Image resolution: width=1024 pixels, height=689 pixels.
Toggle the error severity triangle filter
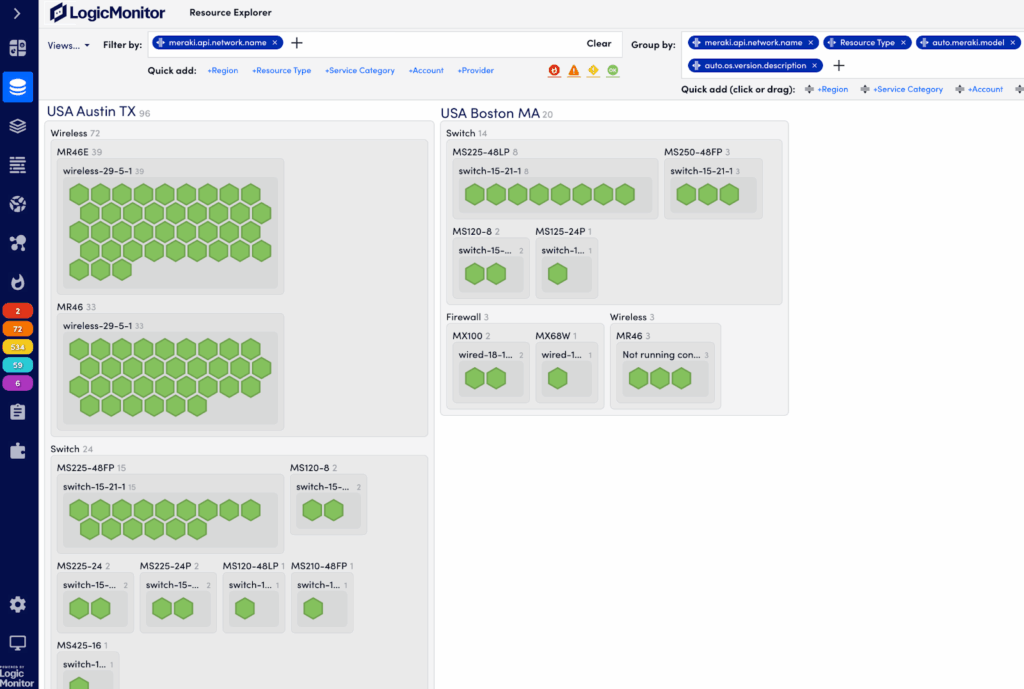[574, 71]
